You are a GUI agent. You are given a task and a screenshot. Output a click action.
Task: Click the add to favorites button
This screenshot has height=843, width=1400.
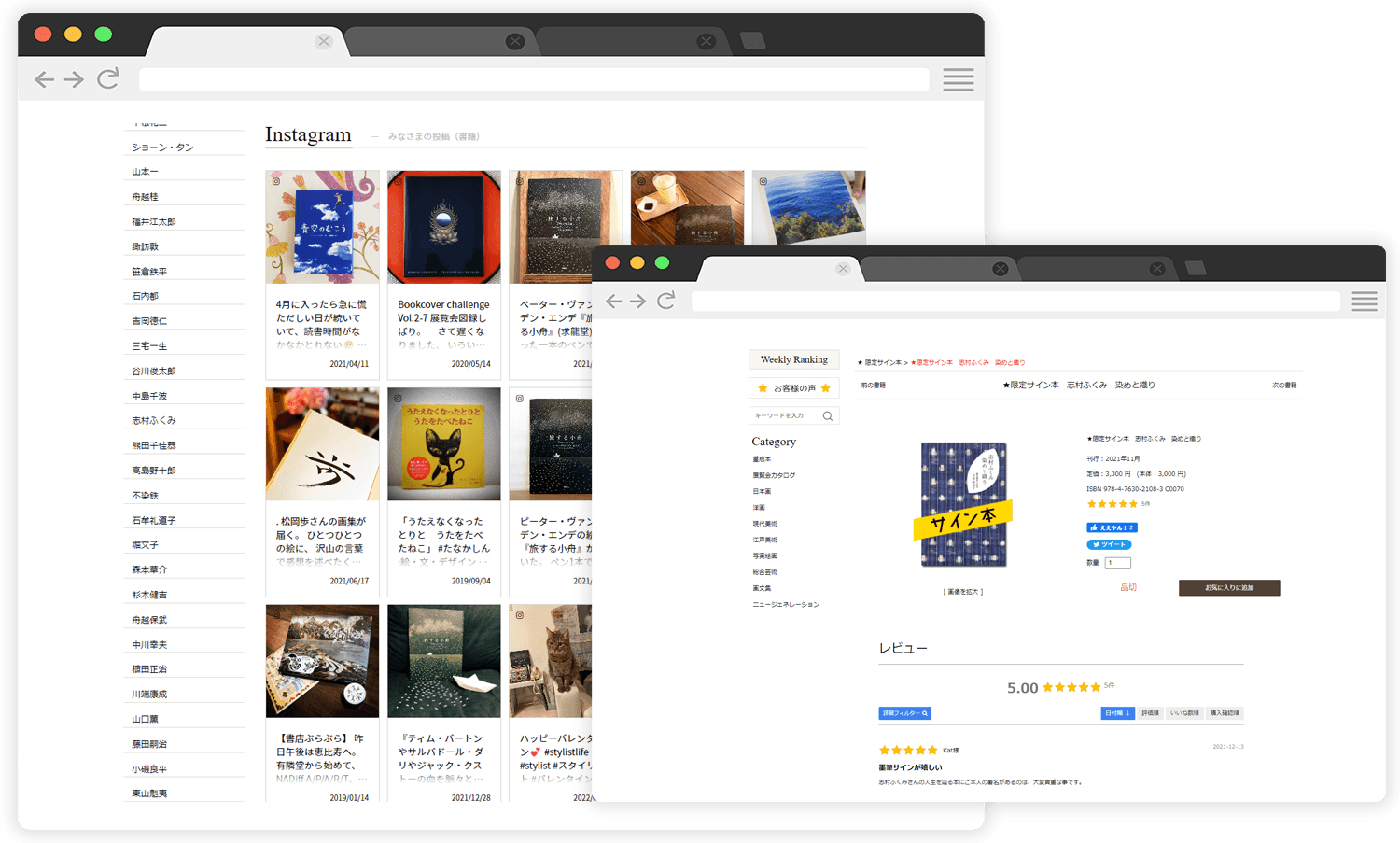click(1228, 588)
